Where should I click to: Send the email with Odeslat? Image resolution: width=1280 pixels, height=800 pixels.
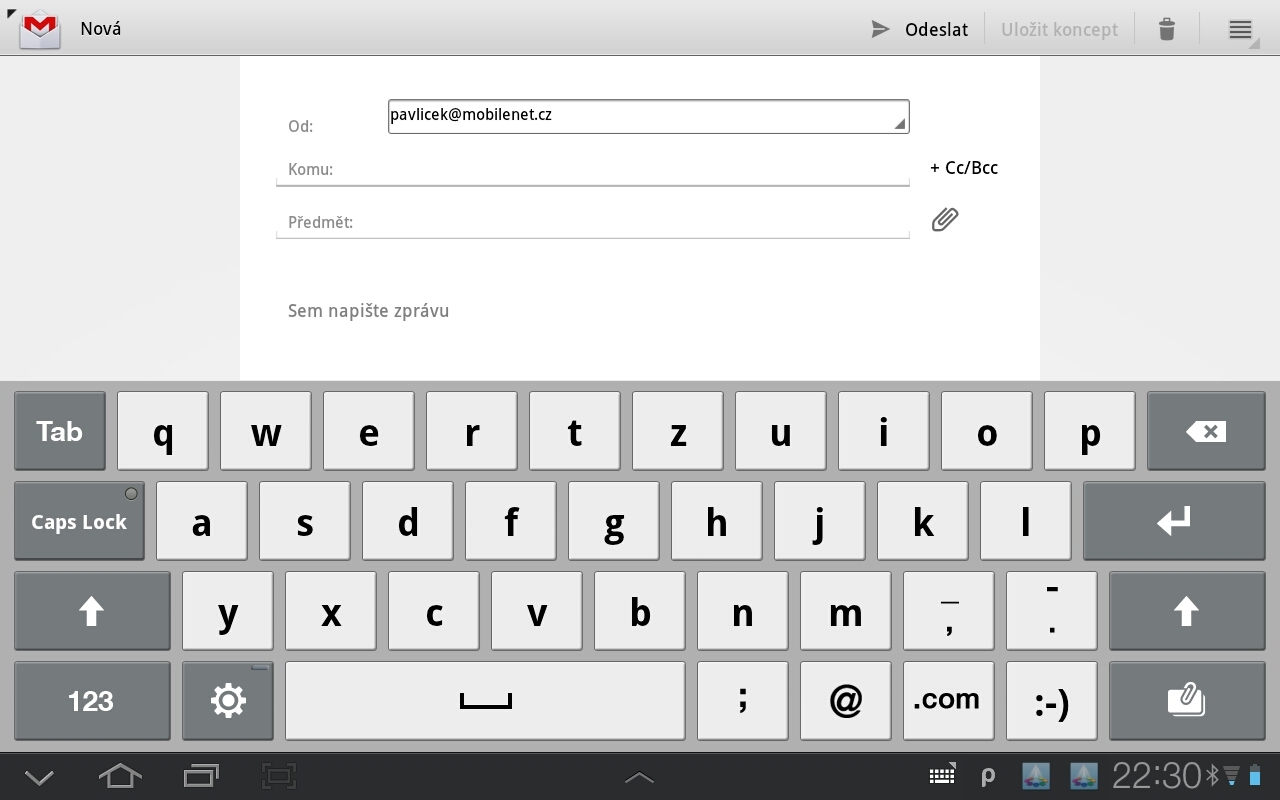[x=920, y=29]
